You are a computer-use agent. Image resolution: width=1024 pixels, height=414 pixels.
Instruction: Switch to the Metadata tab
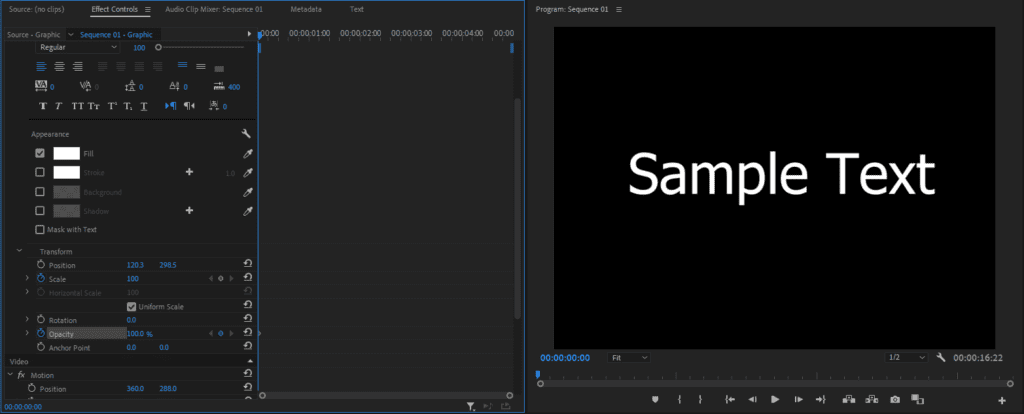click(x=306, y=9)
